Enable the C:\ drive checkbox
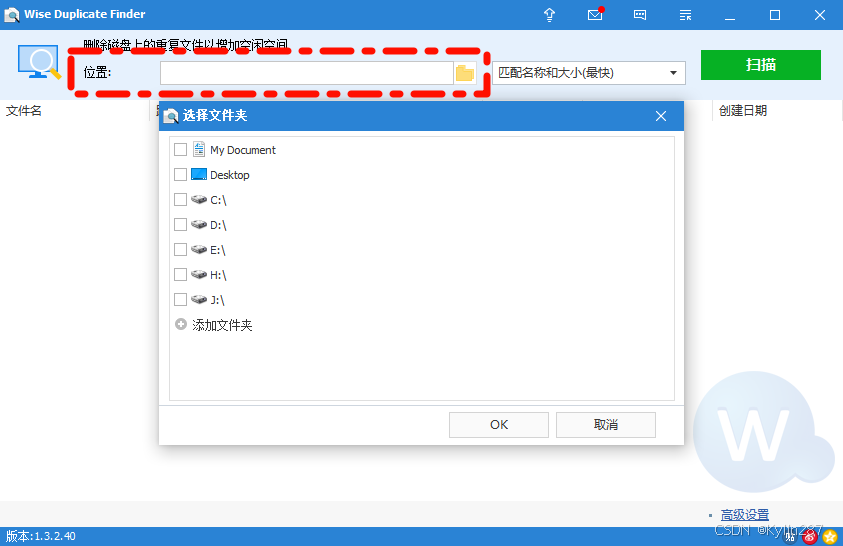The image size is (843, 546). click(181, 200)
